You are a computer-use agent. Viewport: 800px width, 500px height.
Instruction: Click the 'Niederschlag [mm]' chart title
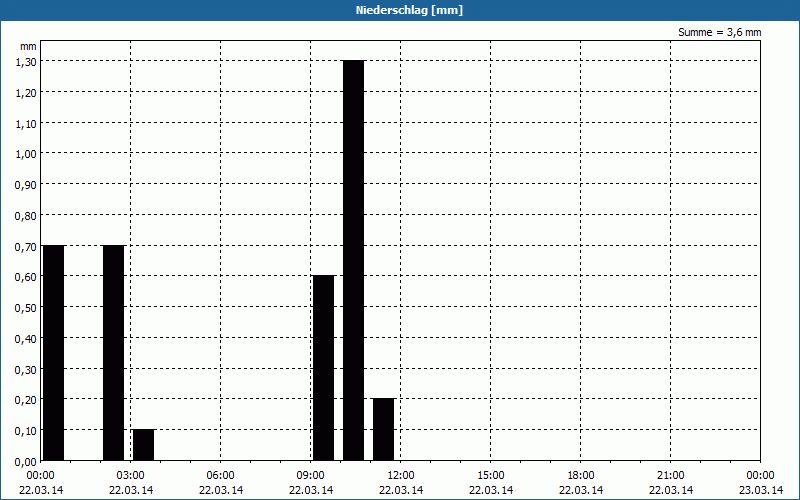click(400, 10)
